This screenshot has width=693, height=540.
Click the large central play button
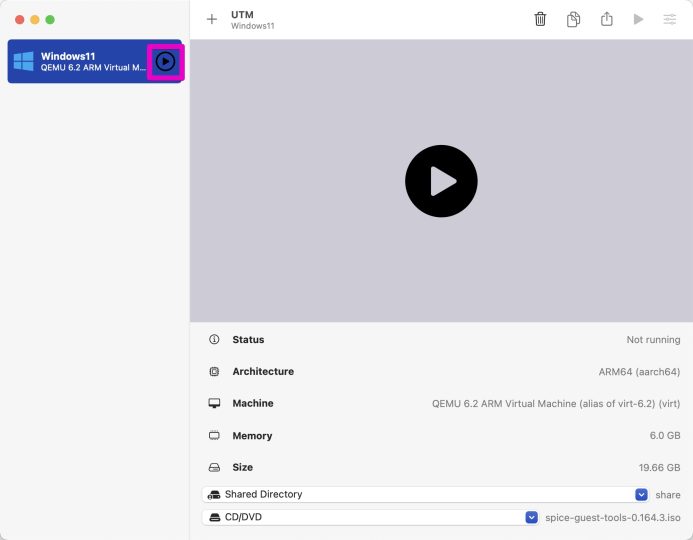[441, 181]
